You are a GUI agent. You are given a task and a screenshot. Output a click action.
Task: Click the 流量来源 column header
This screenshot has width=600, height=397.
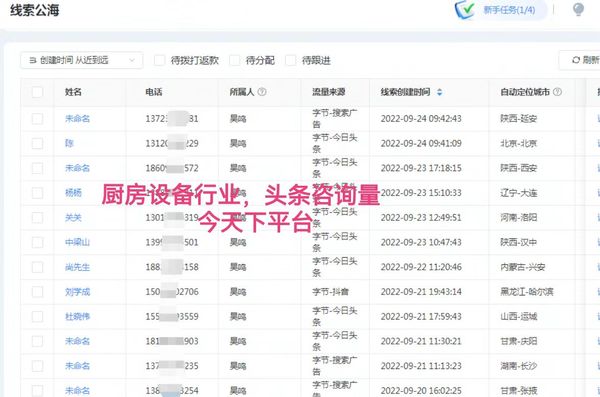pos(329,92)
